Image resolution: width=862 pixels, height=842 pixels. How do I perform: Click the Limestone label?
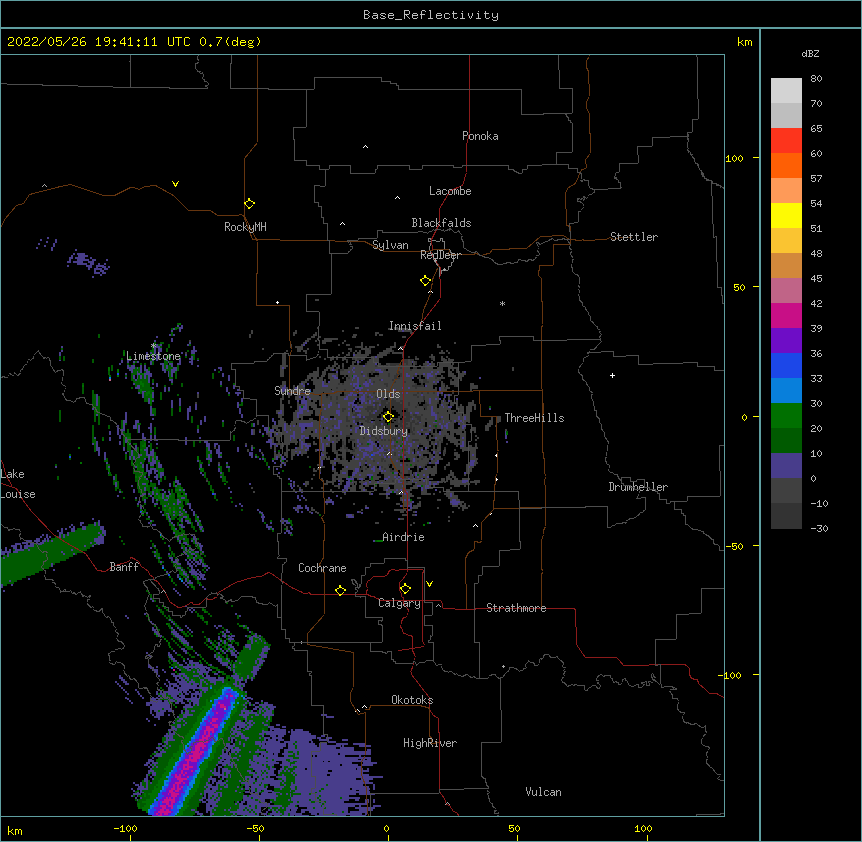click(153, 356)
